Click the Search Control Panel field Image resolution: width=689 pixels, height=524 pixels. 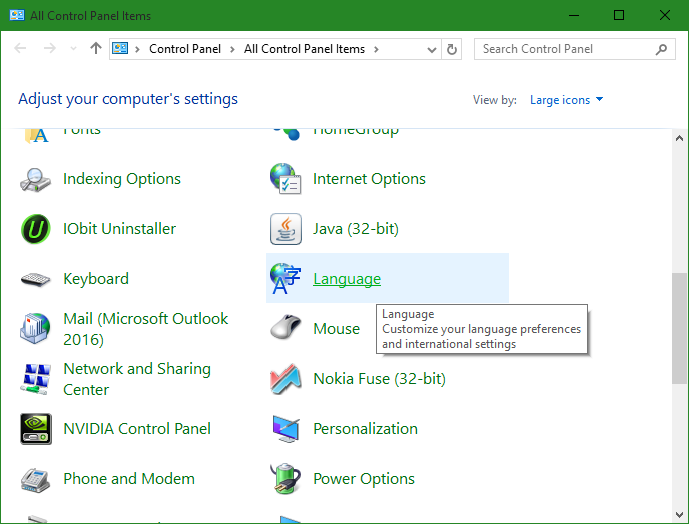[x=574, y=49]
